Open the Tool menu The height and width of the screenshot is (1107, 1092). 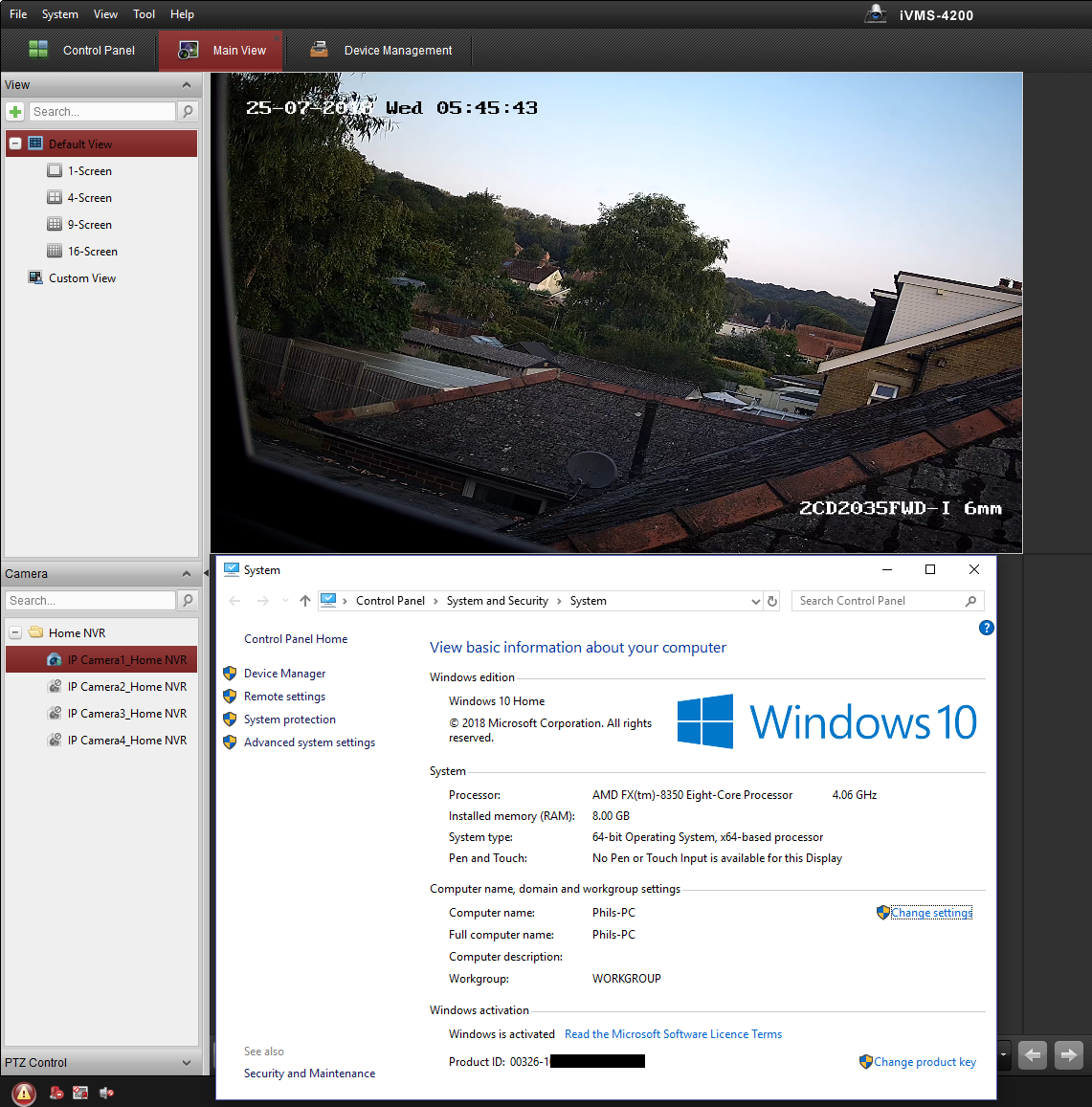coord(144,14)
